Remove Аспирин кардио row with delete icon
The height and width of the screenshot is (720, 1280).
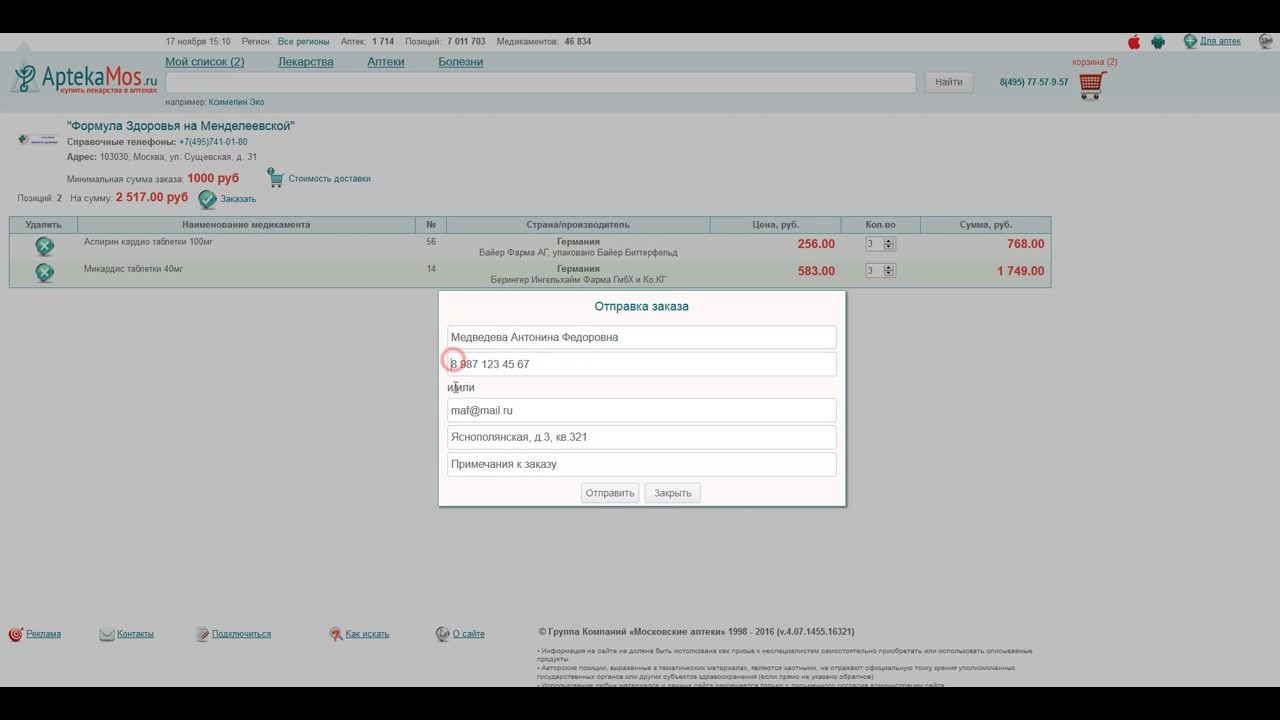point(44,246)
